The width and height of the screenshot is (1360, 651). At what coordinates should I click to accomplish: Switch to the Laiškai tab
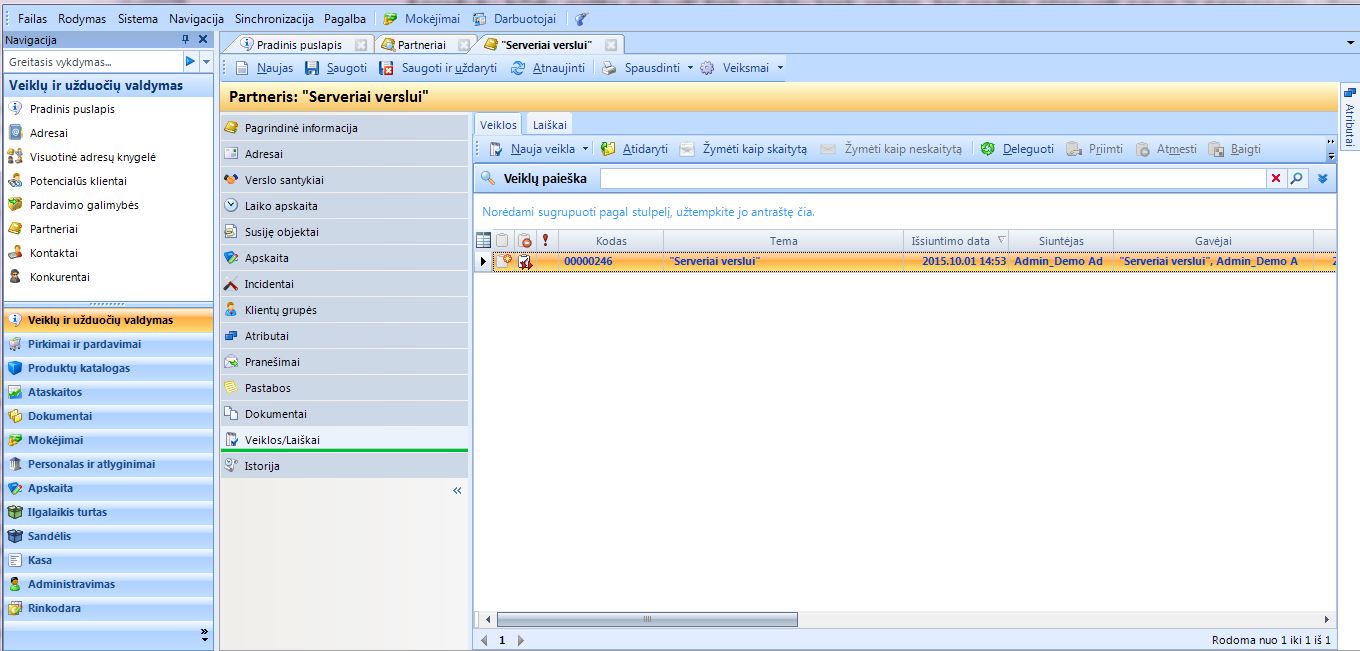pos(550,125)
